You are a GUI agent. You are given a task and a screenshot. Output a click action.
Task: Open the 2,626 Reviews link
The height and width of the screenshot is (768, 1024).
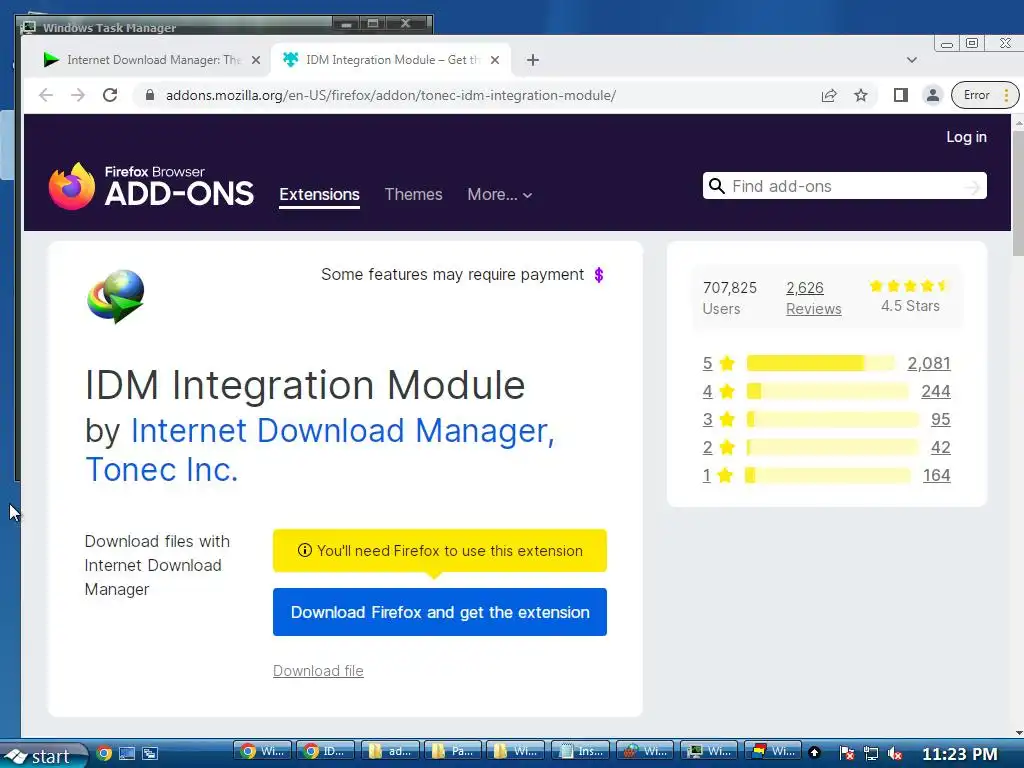[814, 298]
